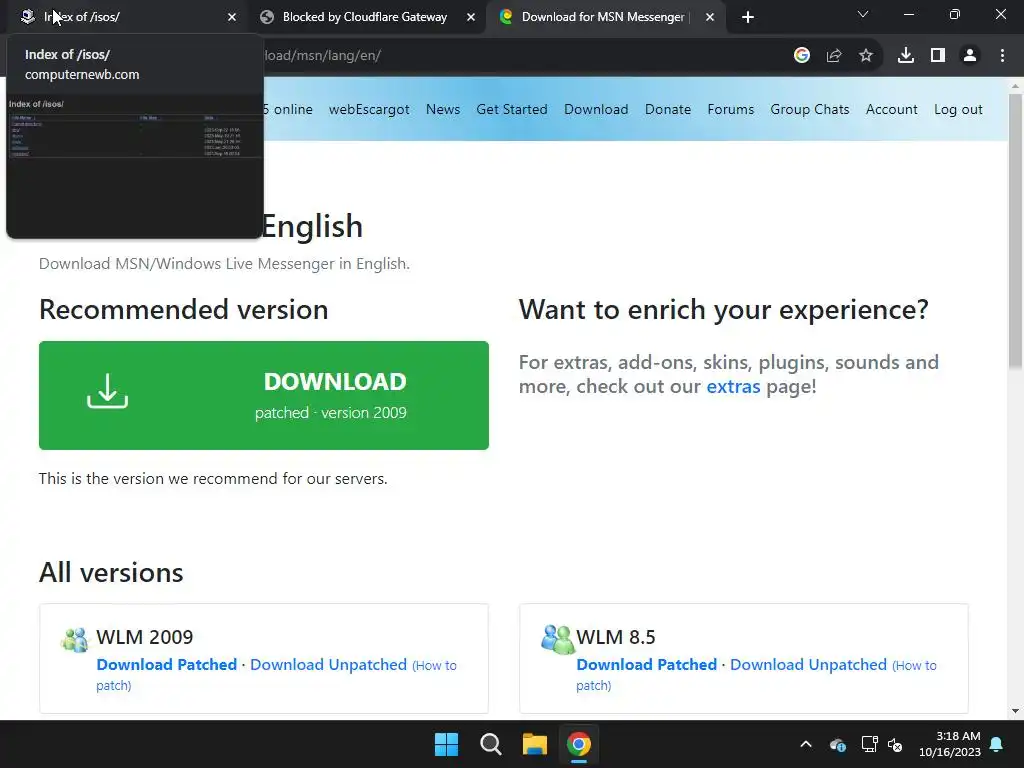Click the scrollbar down arrow

(1016, 711)
